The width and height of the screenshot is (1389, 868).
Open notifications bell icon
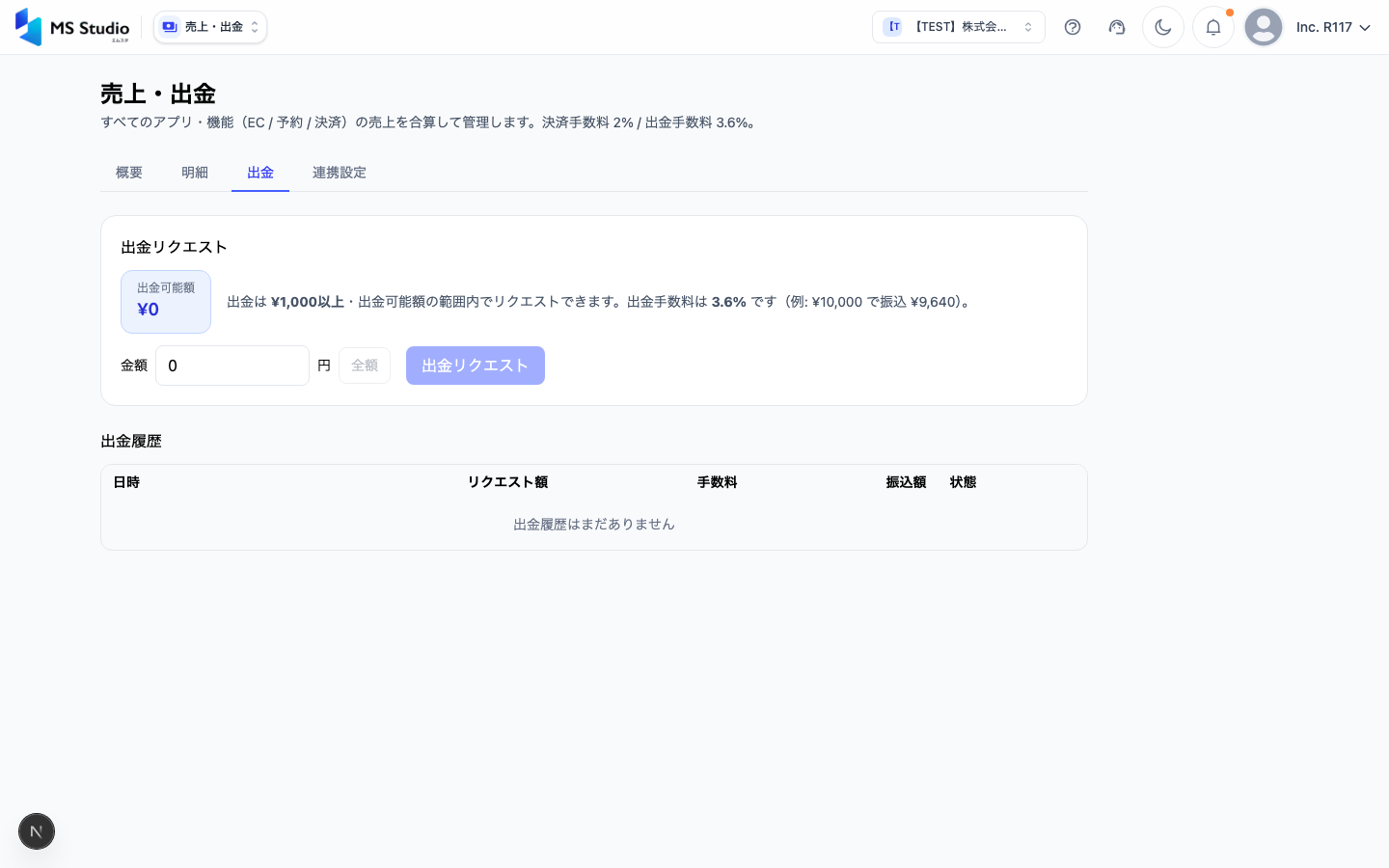coord(1213,27)
